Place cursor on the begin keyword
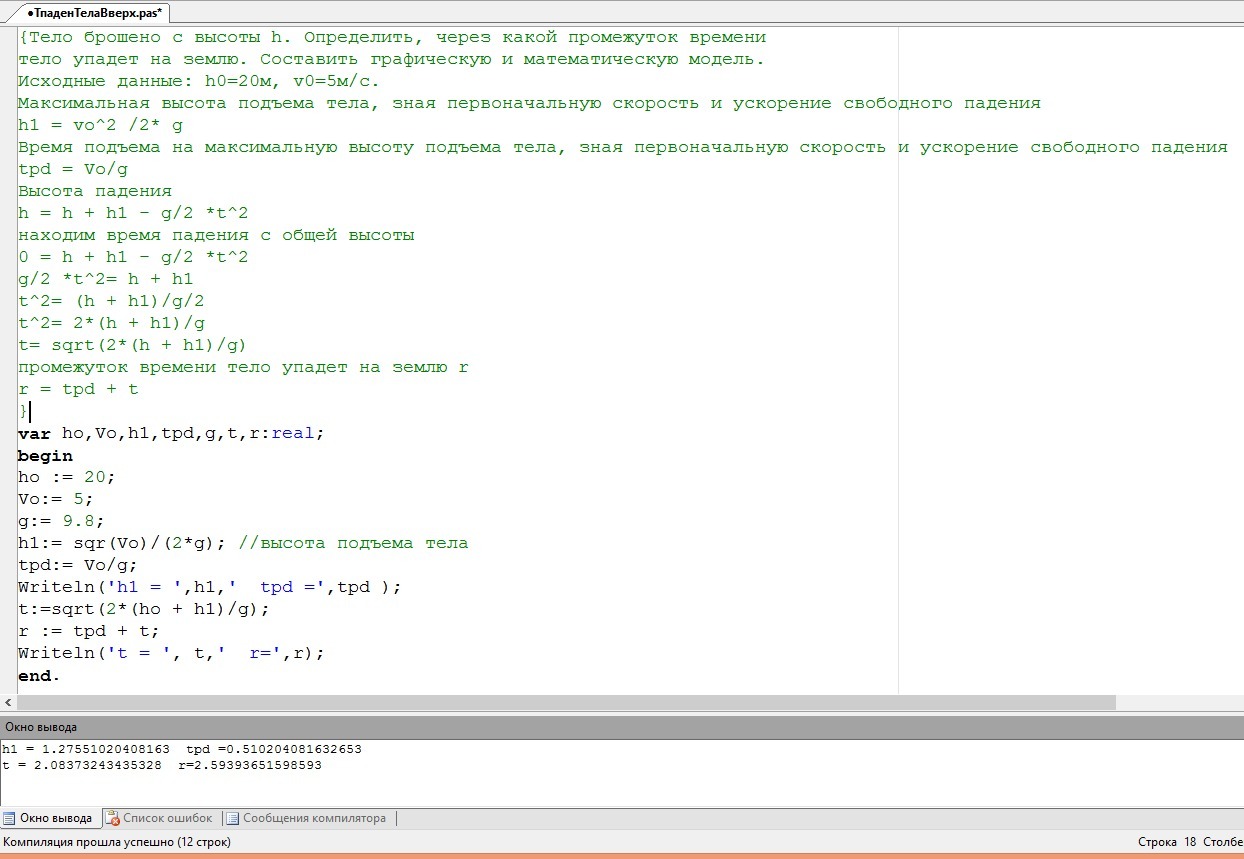The width and height of the screenshot is (1244, 859). [x=45, y=455]
